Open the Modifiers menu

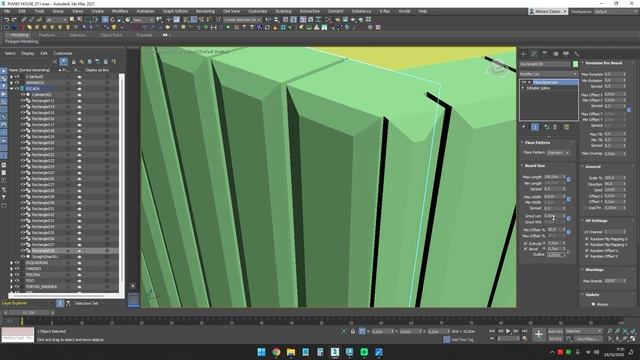[x=120, y=11]
